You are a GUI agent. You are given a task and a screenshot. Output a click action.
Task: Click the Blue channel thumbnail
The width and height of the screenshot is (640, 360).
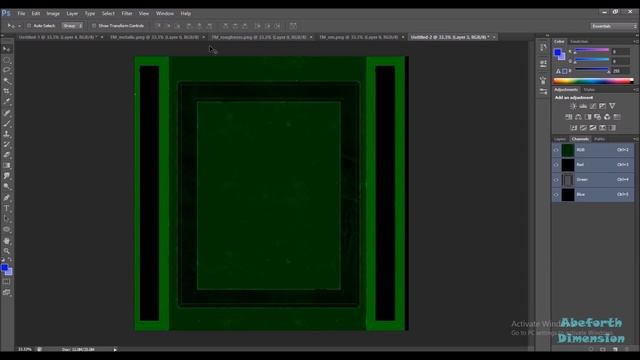pyautogui.click(x=568, y=195)
